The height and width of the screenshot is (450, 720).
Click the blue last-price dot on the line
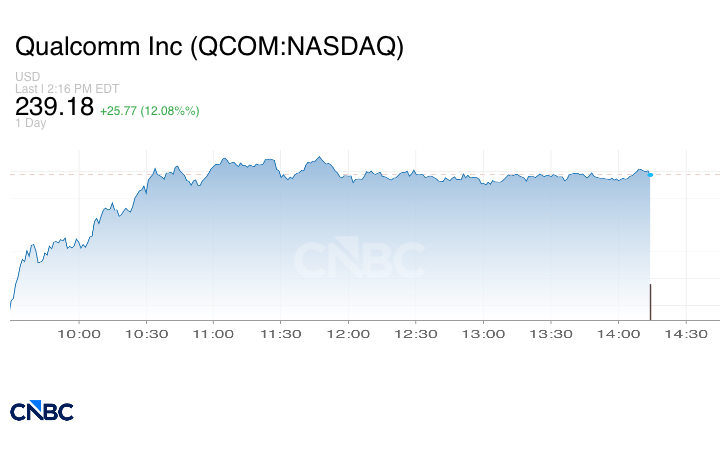650,175
